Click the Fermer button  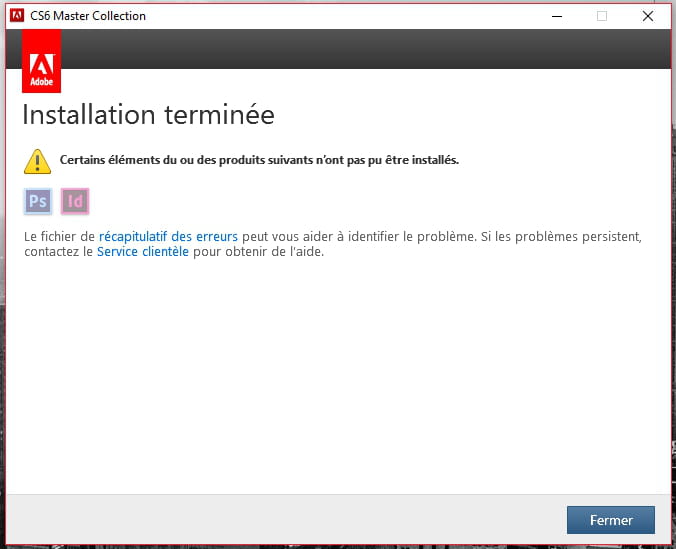coord(610,520)
